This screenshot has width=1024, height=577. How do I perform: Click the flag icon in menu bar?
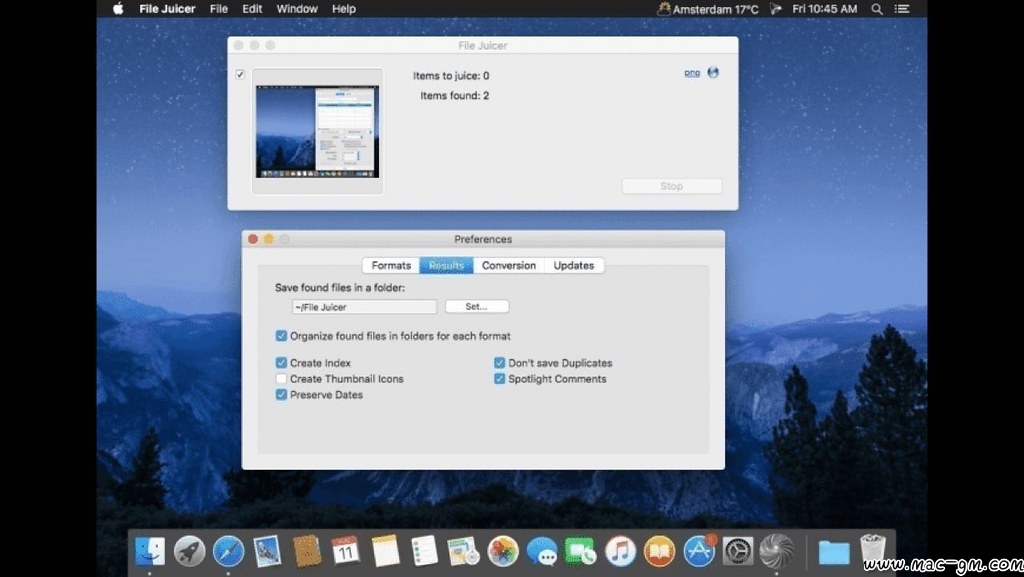tap(776, 9)
